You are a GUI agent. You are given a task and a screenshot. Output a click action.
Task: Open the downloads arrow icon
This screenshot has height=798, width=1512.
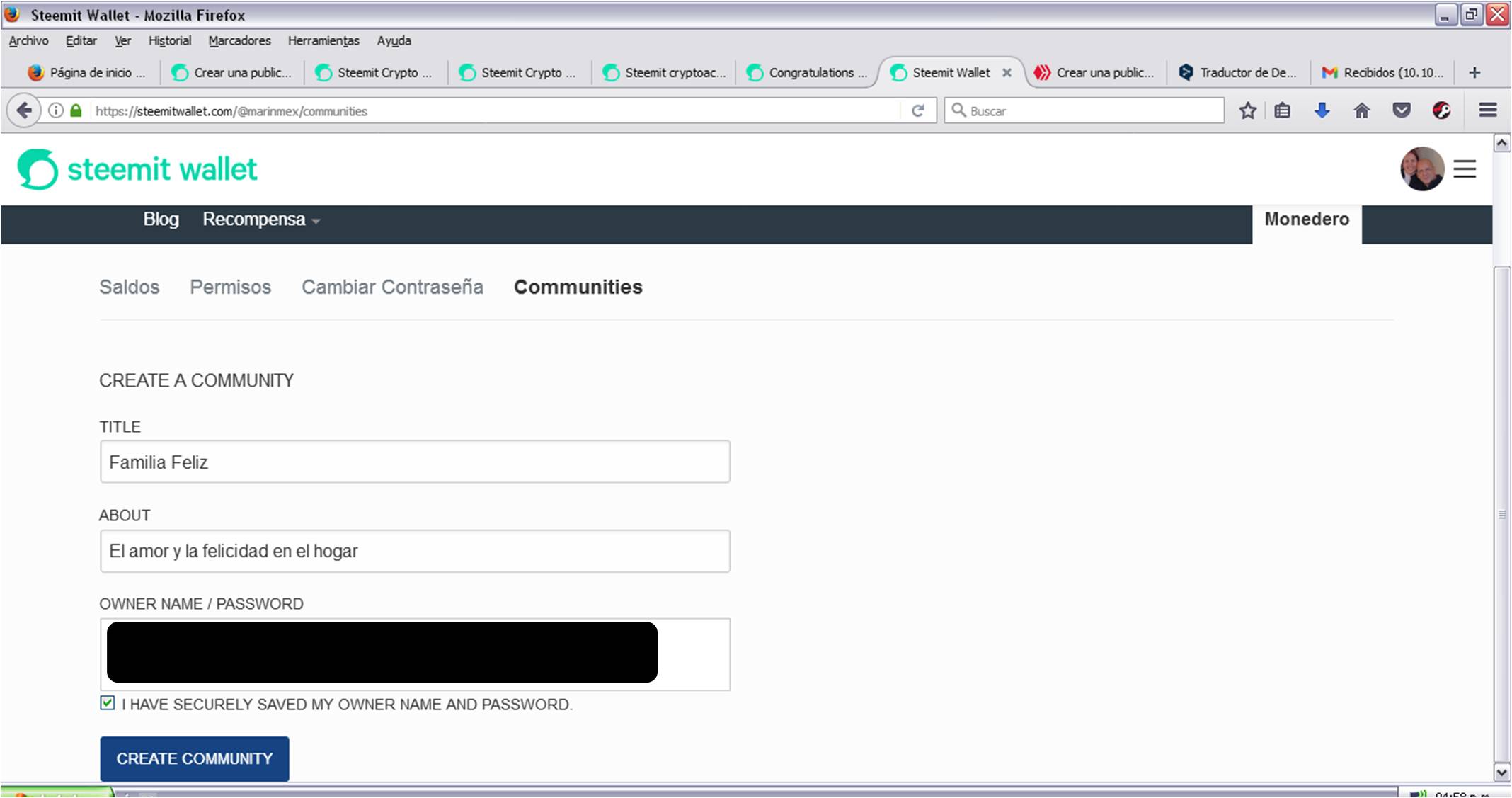1322,110
